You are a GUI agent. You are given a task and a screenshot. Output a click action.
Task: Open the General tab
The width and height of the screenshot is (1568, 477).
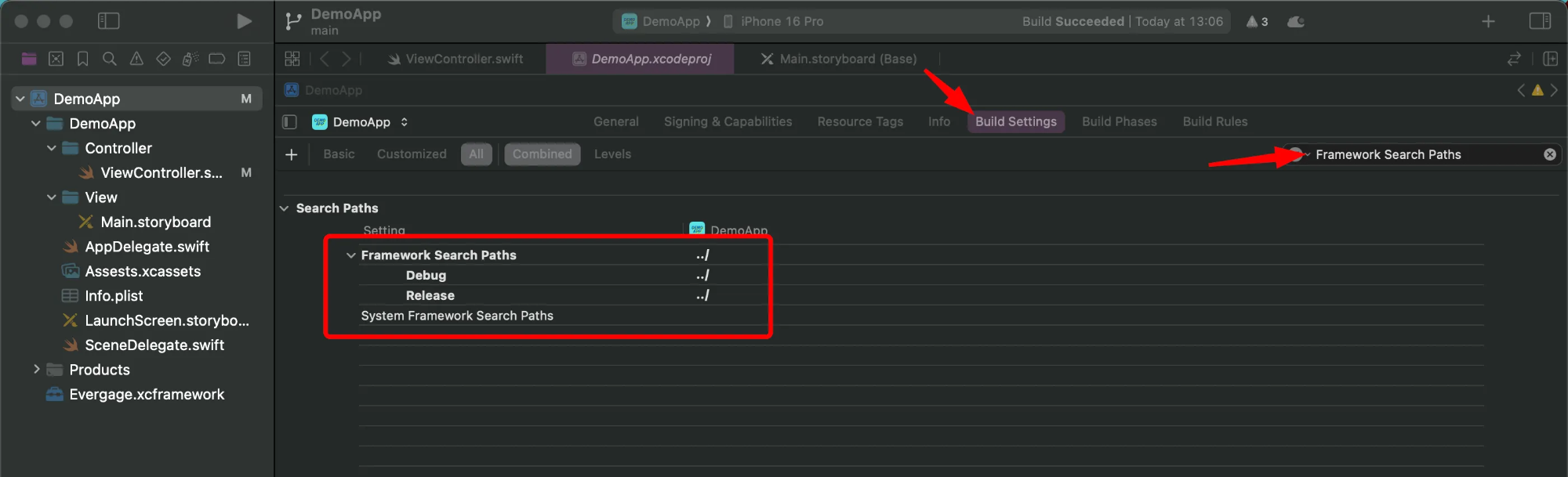coord(615,121)
